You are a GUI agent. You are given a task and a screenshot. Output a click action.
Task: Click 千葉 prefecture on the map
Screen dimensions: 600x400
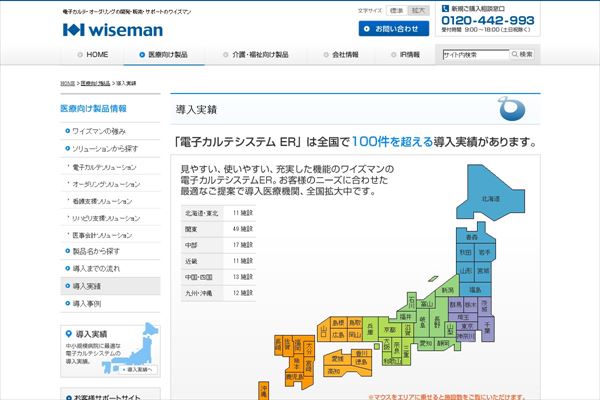pos(487,327)
